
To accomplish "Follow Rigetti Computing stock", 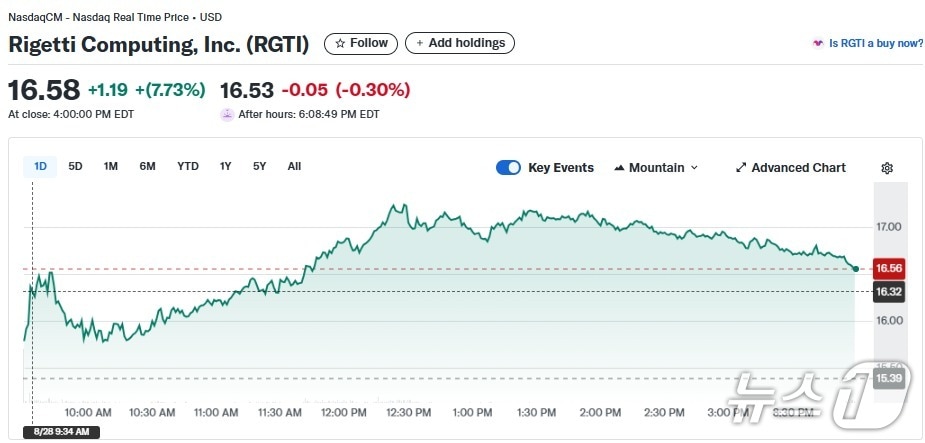I will [x=361, y=43].
